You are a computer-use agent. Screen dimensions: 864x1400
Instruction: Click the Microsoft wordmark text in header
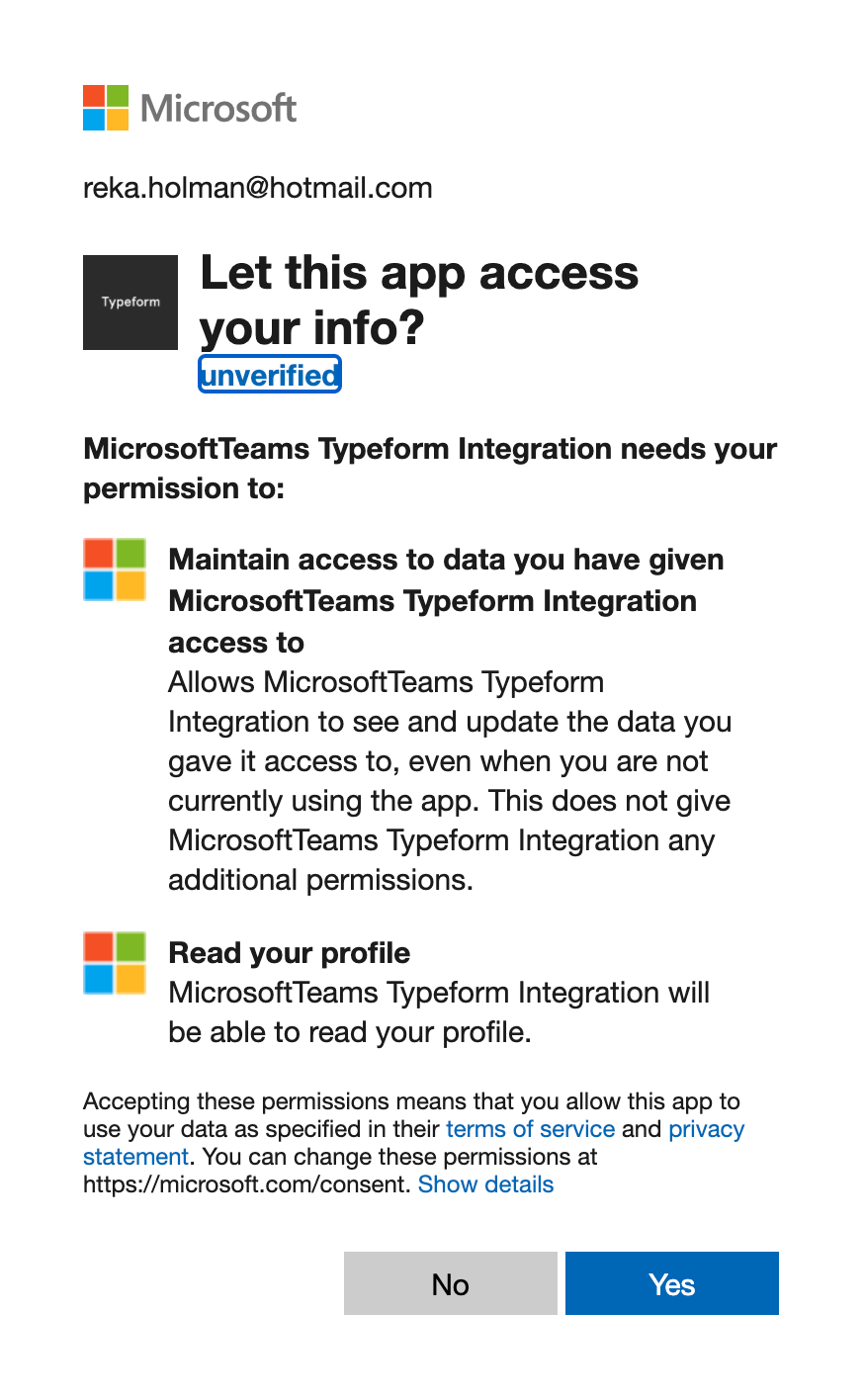218,108
